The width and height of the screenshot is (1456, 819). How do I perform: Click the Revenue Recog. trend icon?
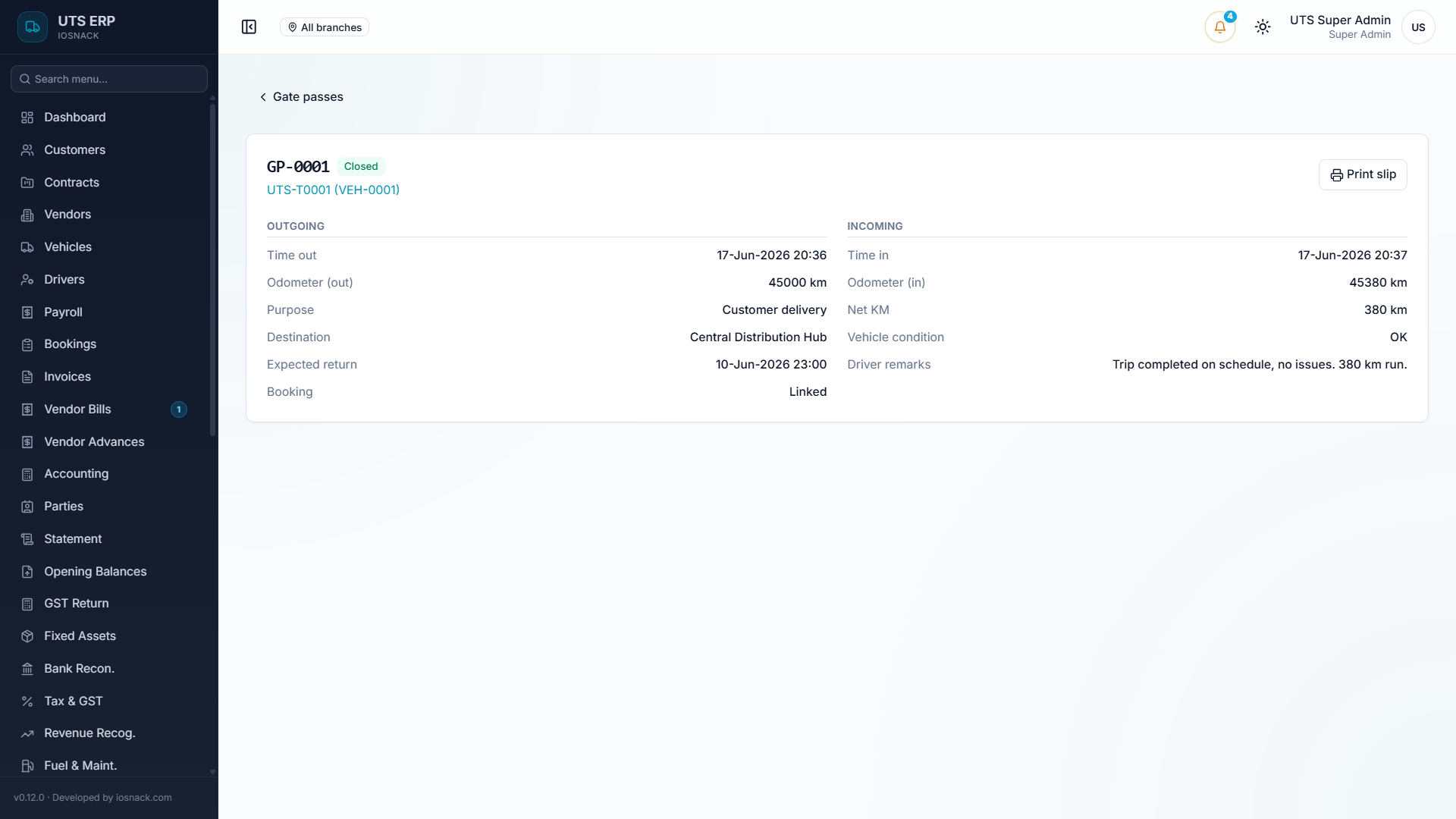pyautogui.click(x=27, y=733)
